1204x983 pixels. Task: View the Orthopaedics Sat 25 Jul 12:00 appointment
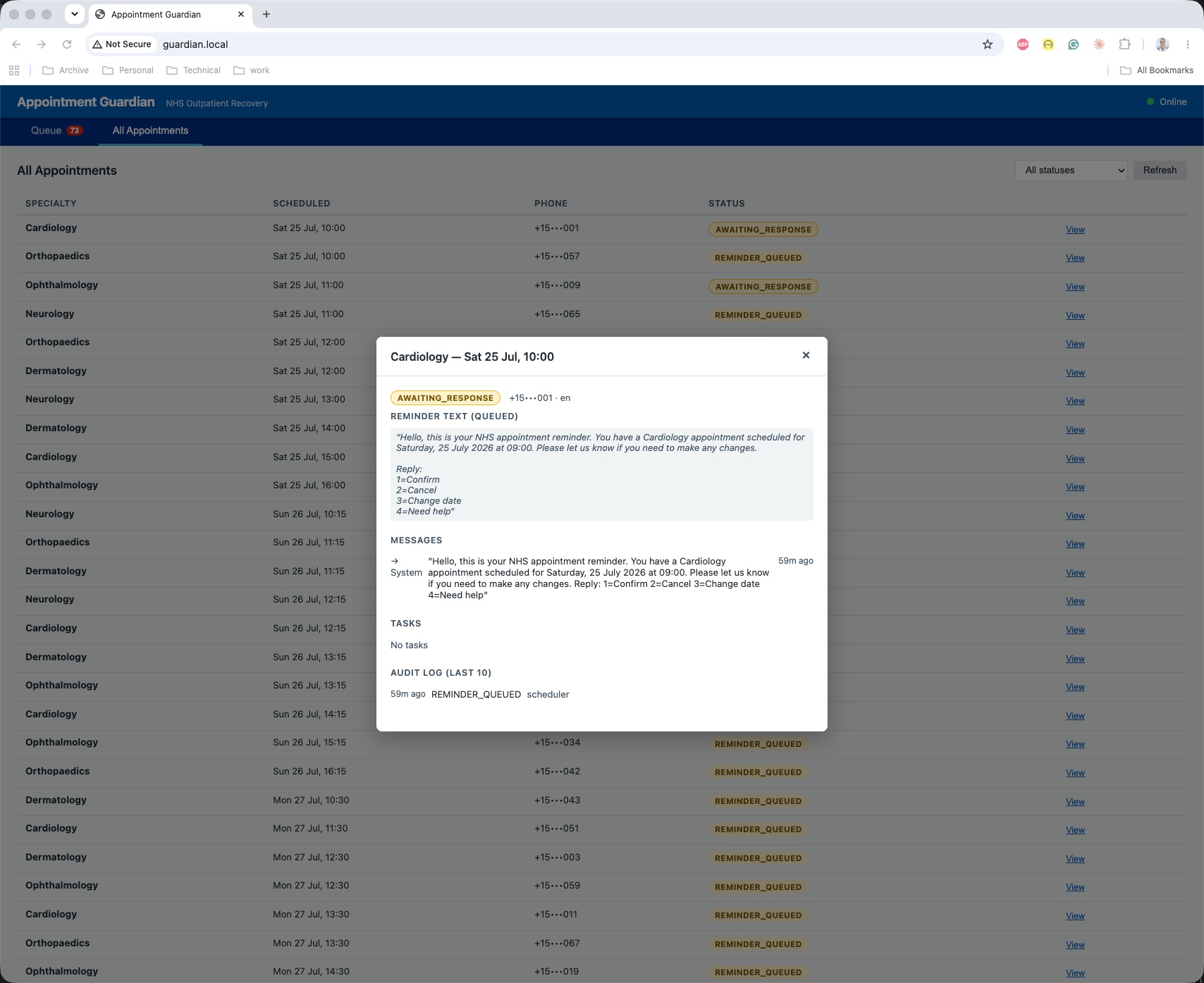pos(1075,344)
